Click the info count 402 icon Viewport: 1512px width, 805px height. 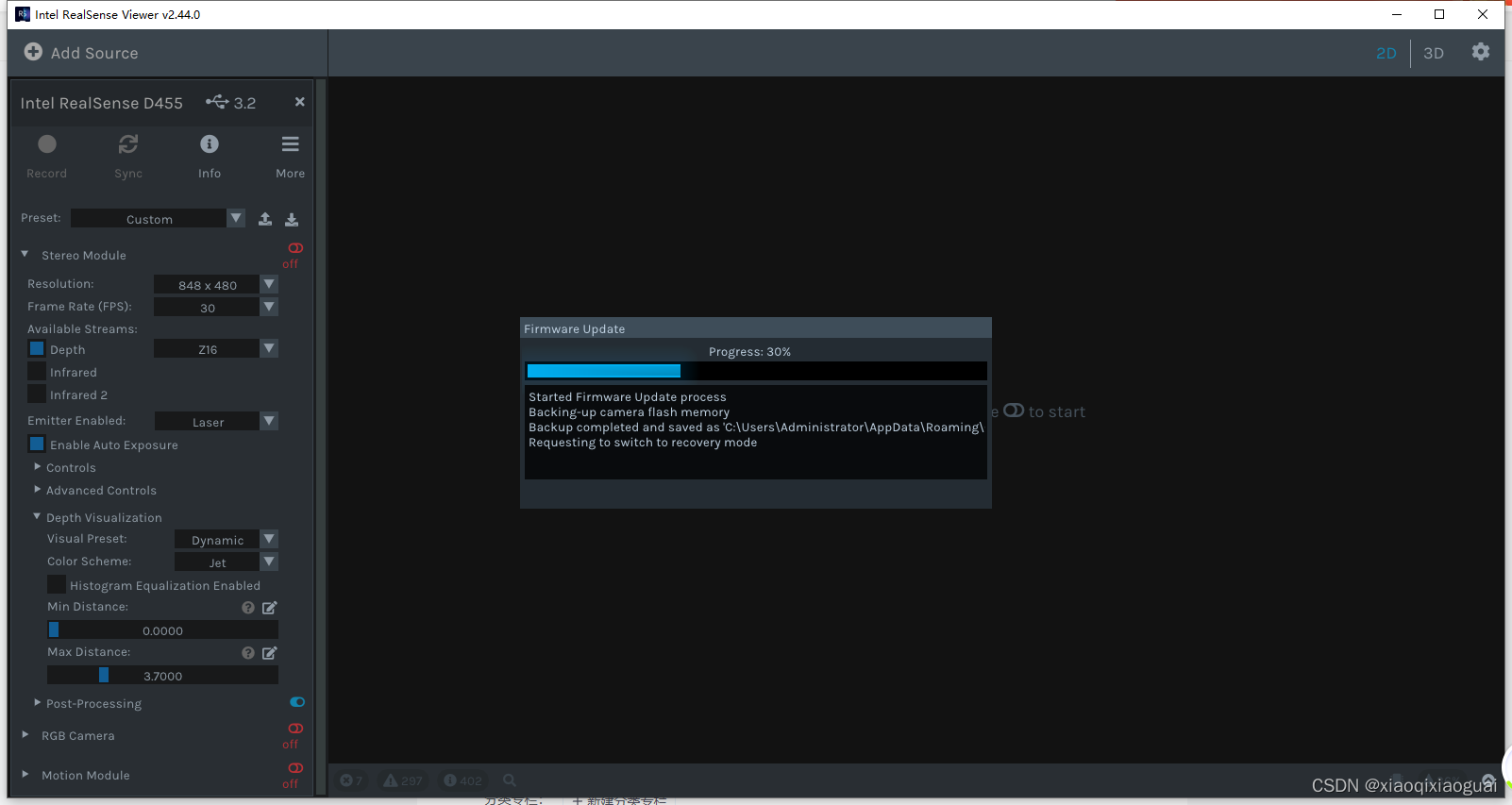[450, 780]
